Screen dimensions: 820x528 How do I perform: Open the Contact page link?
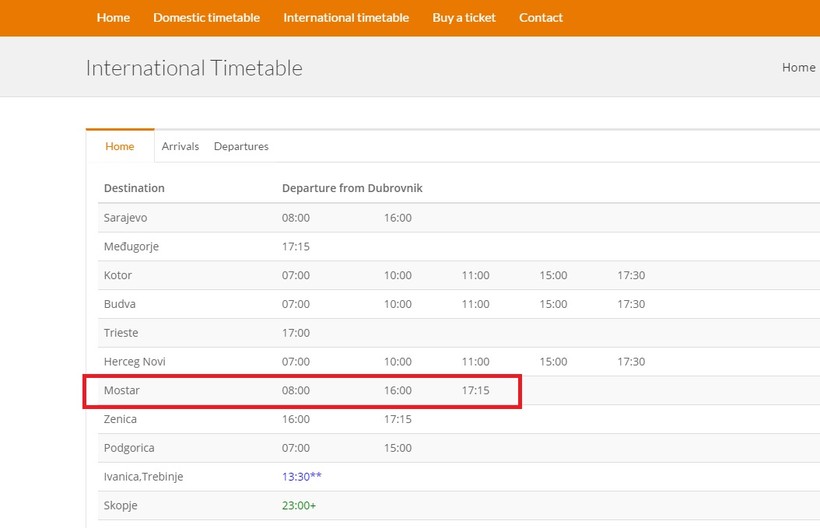540,18
